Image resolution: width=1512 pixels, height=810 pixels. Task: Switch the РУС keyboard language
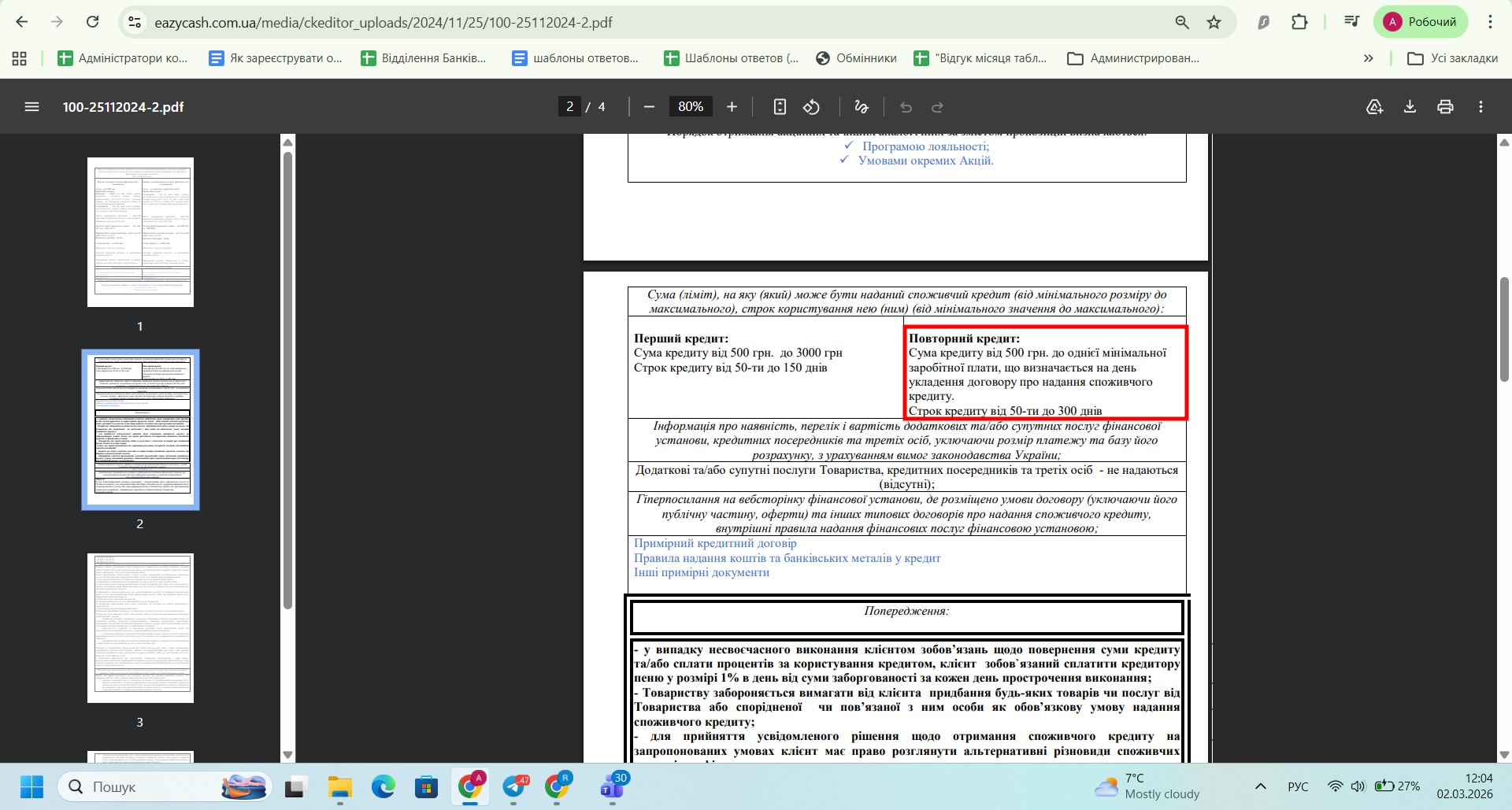[x=1298, y=786]
